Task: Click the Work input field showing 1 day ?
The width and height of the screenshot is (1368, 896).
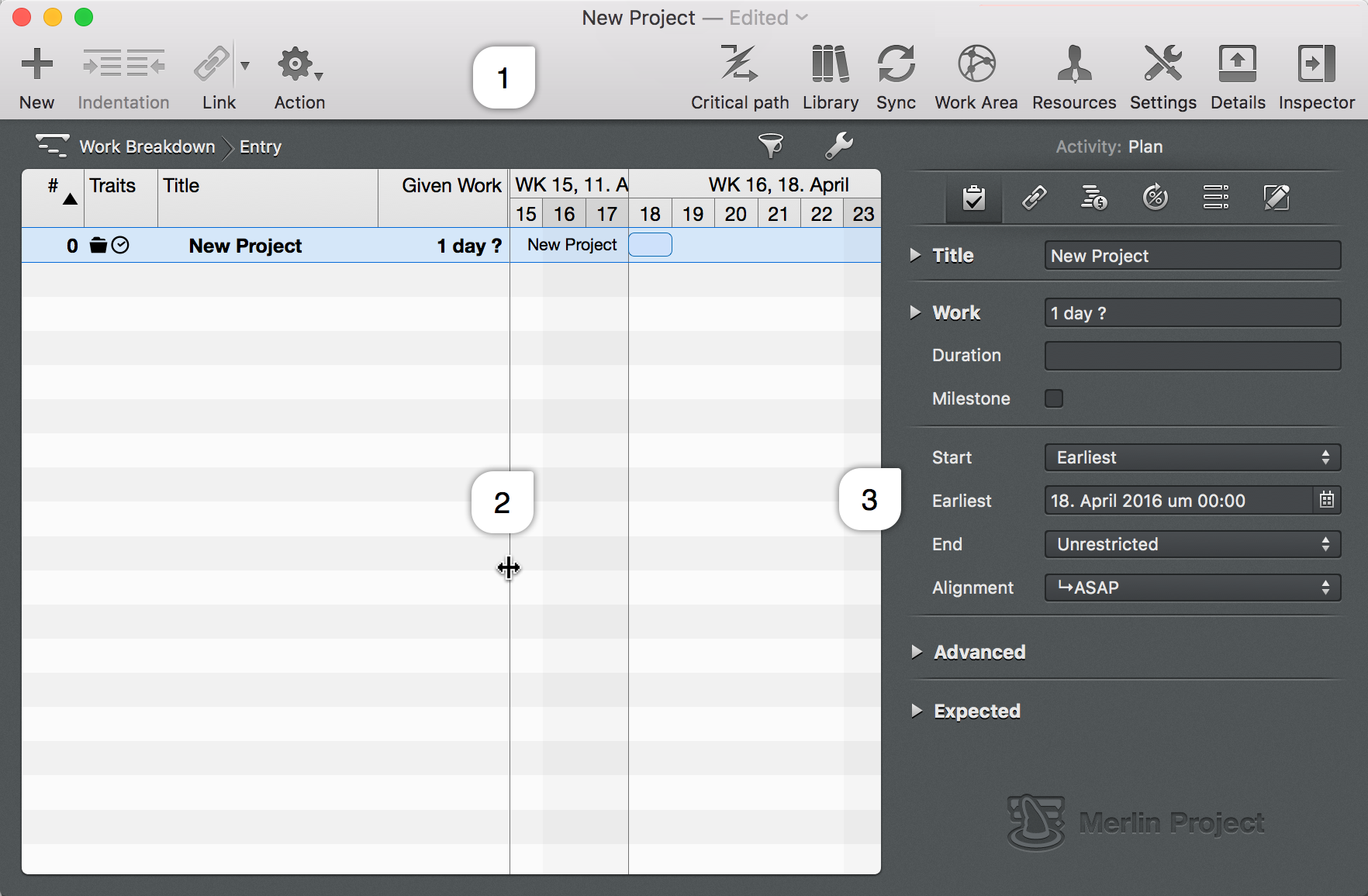Action: click(x=1192, y=312)
